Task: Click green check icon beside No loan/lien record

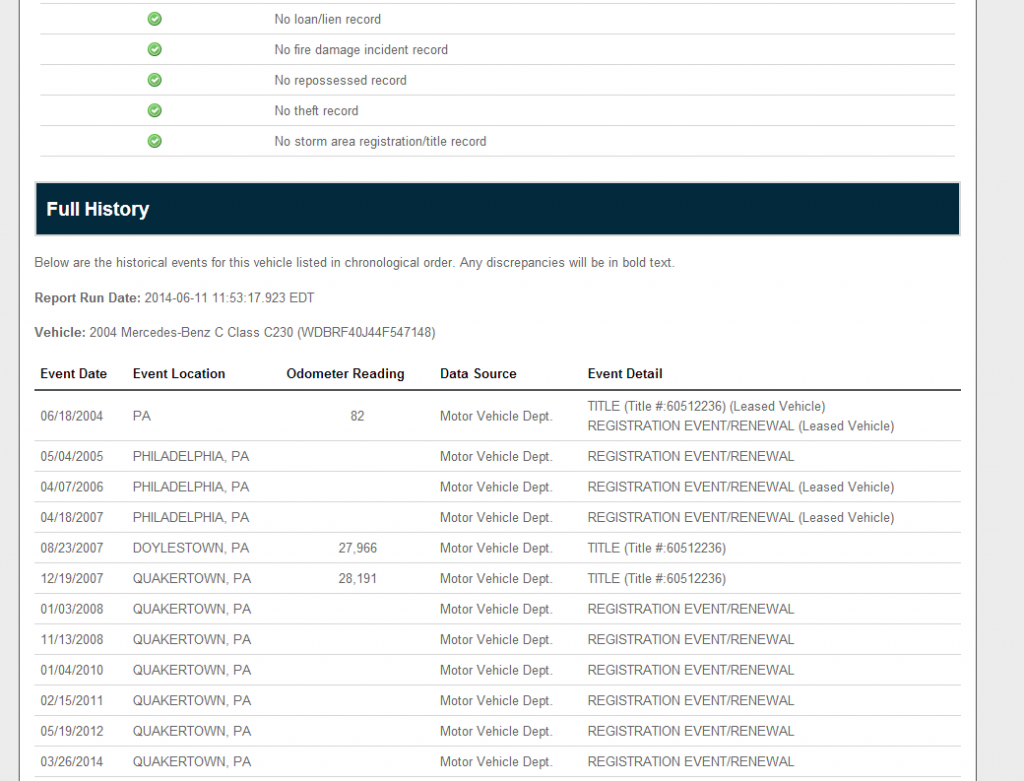Action: tap(155, 19)
